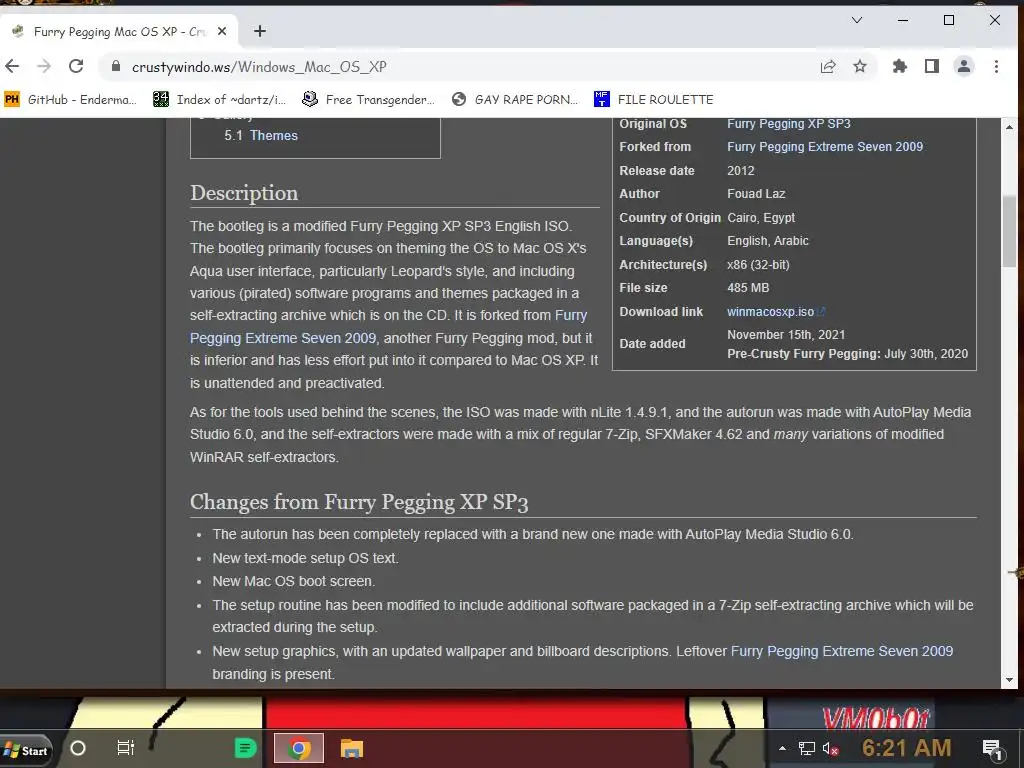Viewport: 1024px width, 768px height.
Task: Open the FILE ROULETTE bookmark
Action: point(654,99)
